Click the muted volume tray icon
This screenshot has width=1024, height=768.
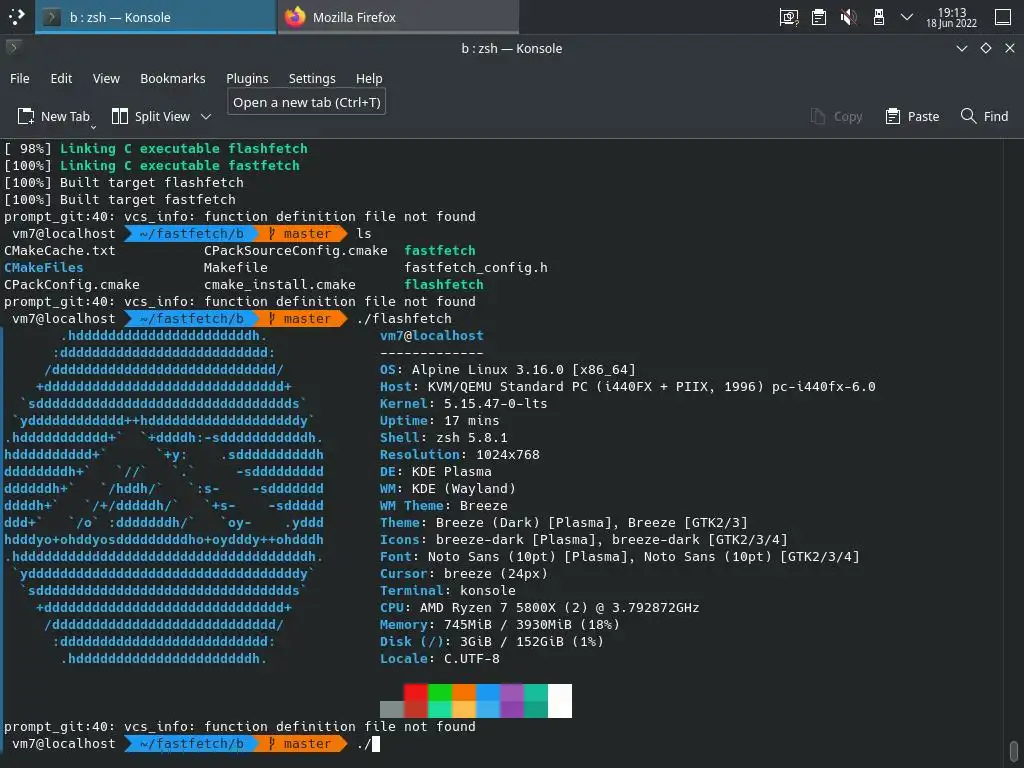848,17
